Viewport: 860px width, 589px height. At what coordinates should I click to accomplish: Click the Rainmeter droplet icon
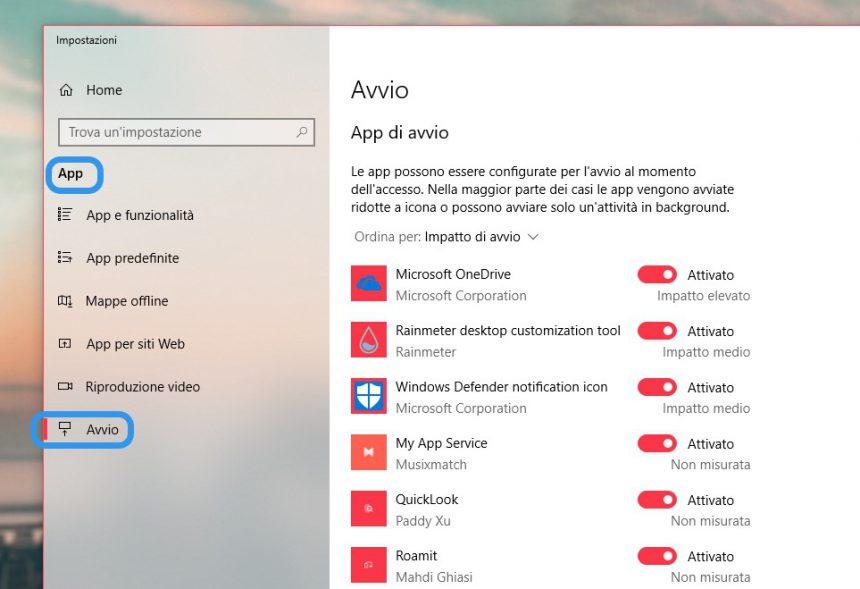coord(369,339)
